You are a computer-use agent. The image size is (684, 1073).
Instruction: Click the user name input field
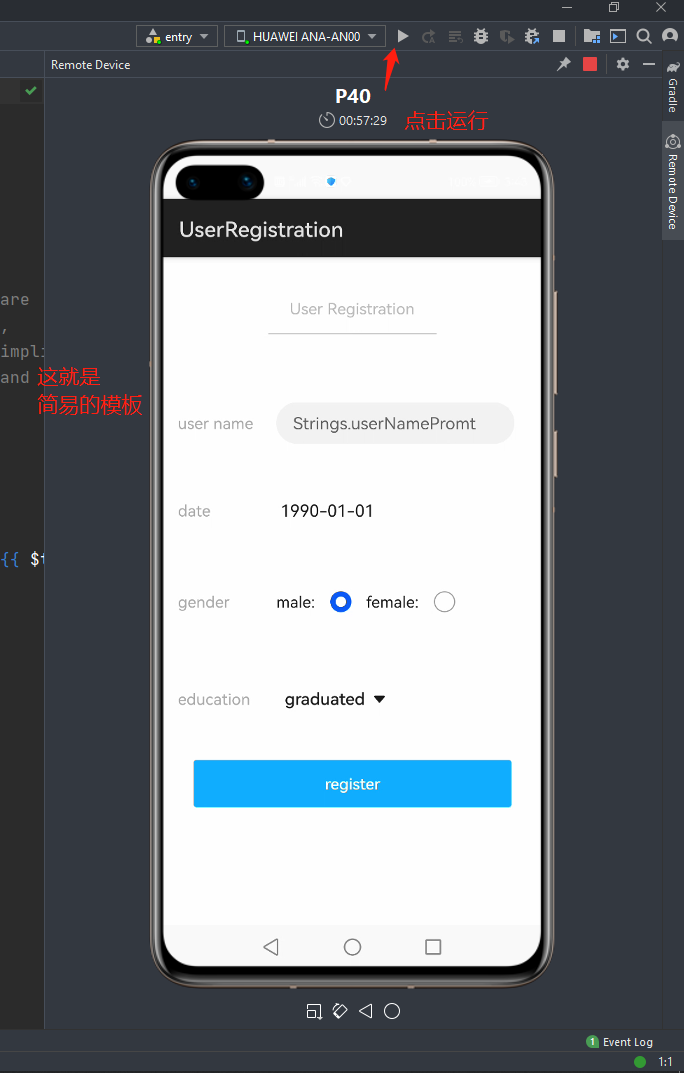pos(394,424)
